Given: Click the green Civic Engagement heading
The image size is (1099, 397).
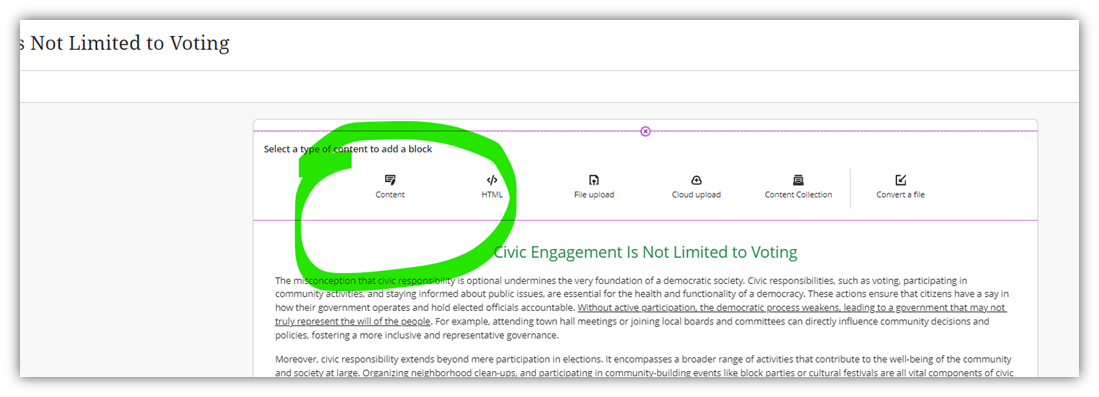Looking at the screenshot, I should [645, 252].
